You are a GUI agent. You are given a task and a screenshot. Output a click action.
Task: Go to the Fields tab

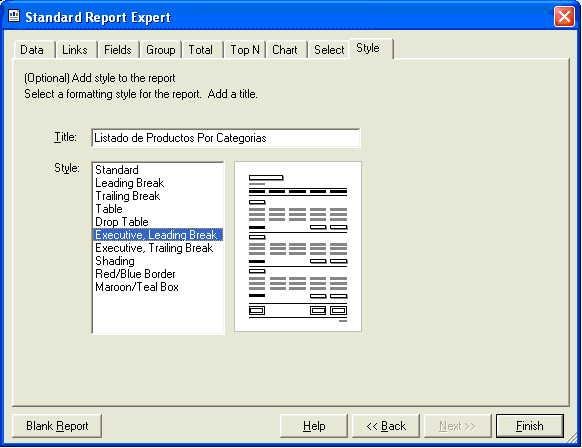[117, 50]
